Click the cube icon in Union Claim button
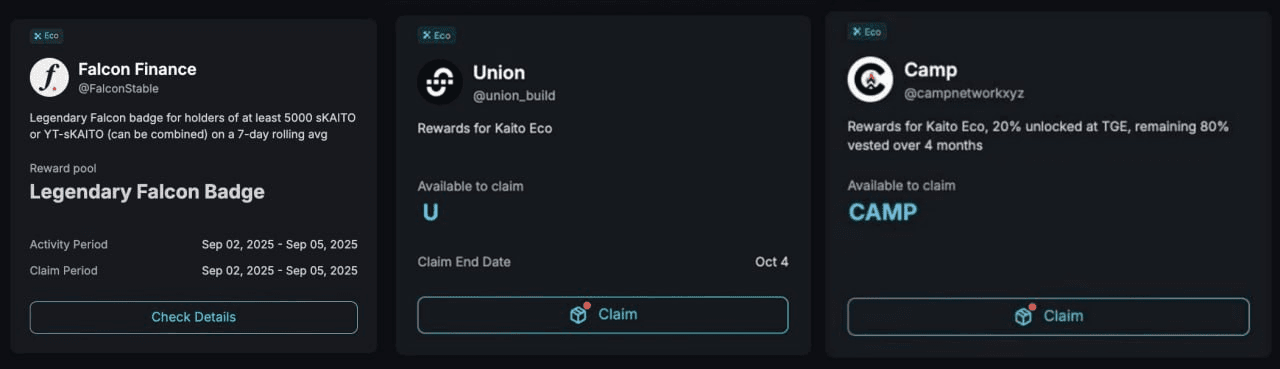 point(579,314)
